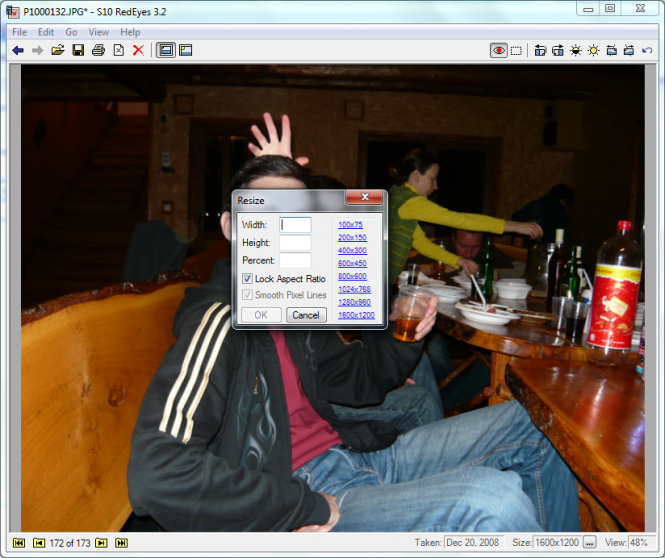Choose the 1280x960 preset size
665x558 pixels.
pos(355,302)
